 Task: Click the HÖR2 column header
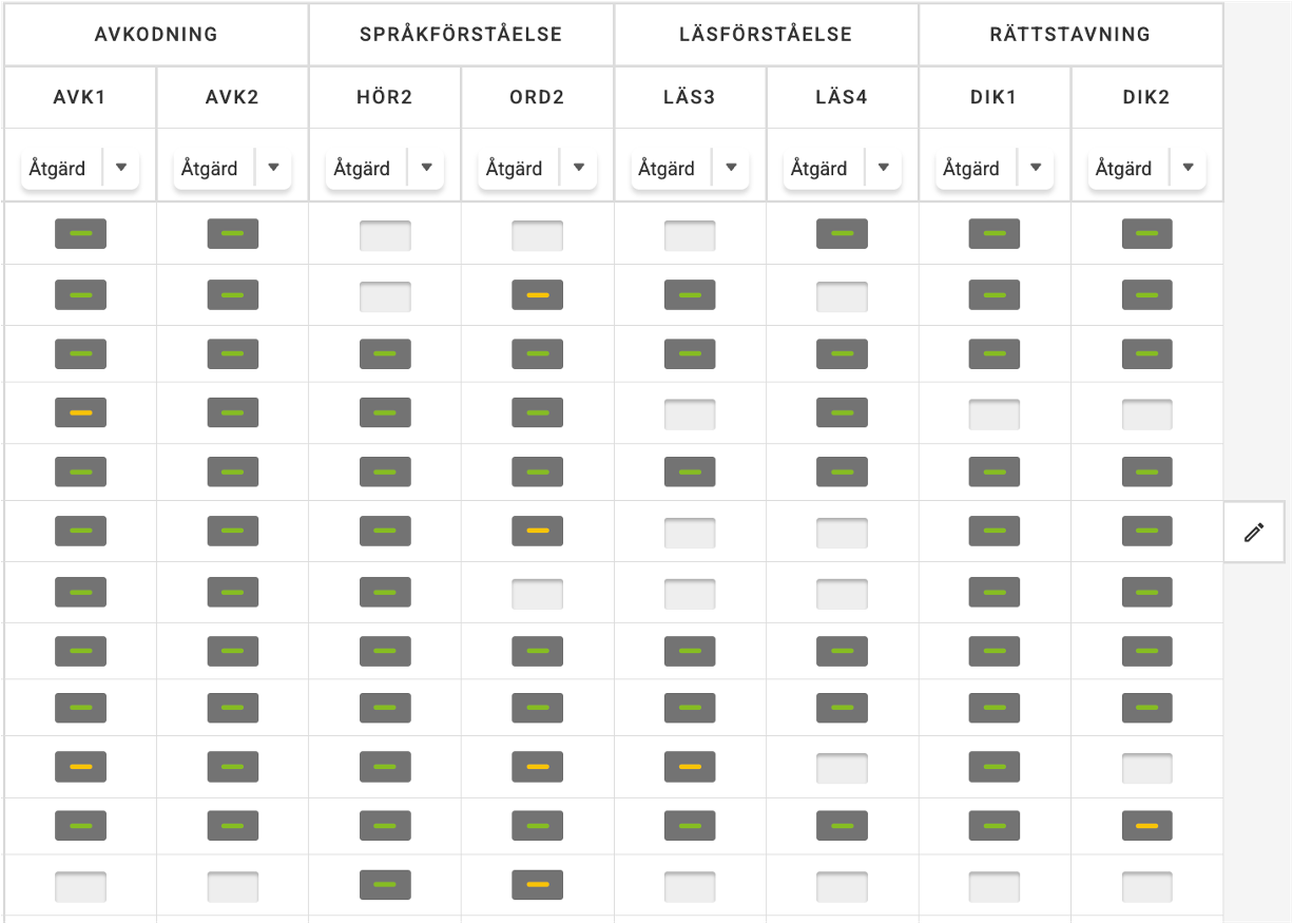click(385, 97)
